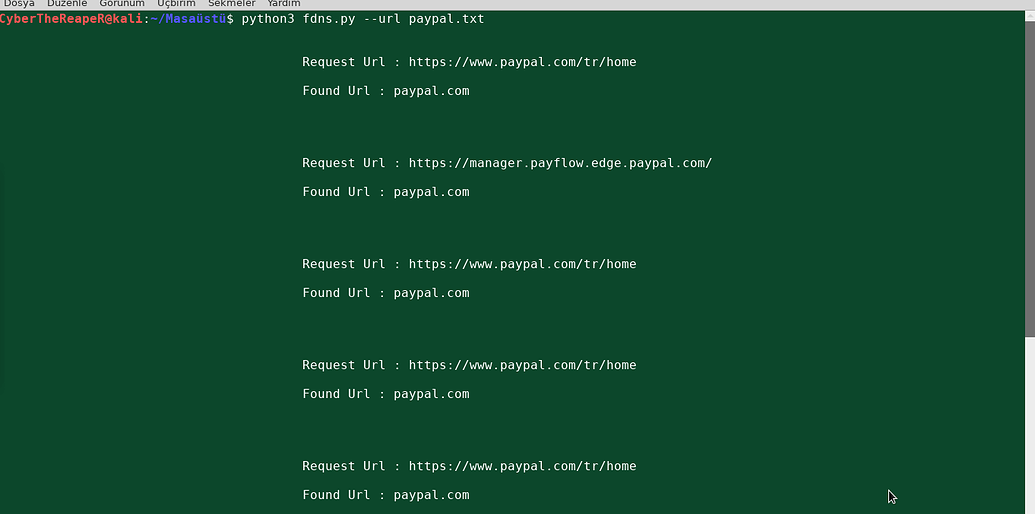Click the ~/Masaüstü path in prompt
The width and height of the screenshot is (1035, 514).
(x=188, y=18)
